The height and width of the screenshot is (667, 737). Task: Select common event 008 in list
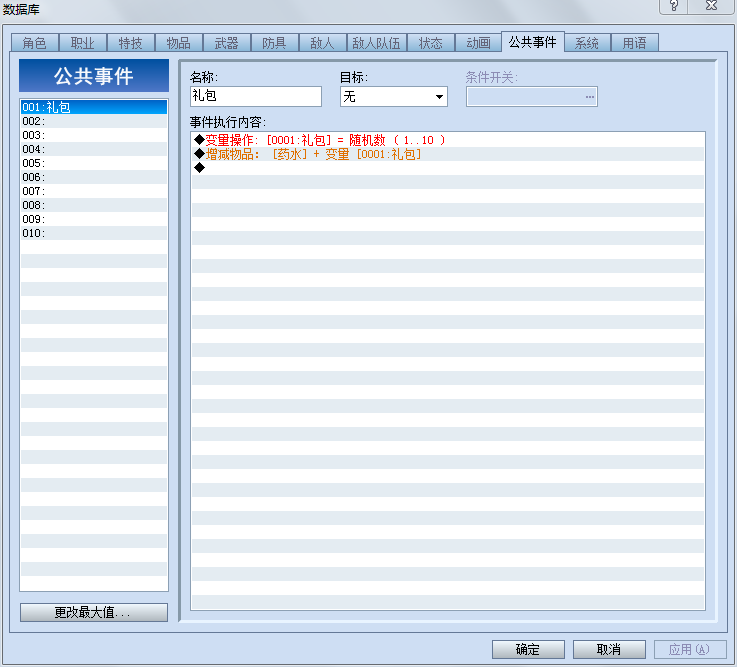point(94,205)
